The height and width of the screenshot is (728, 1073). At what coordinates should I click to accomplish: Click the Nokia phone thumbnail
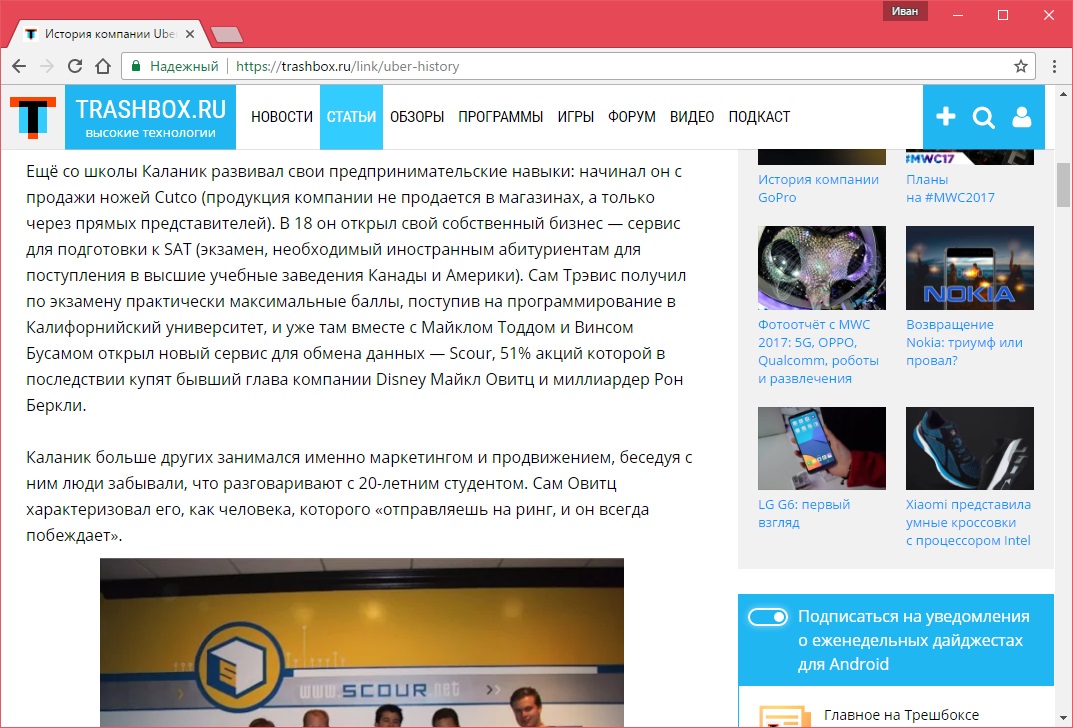(970, 268)
